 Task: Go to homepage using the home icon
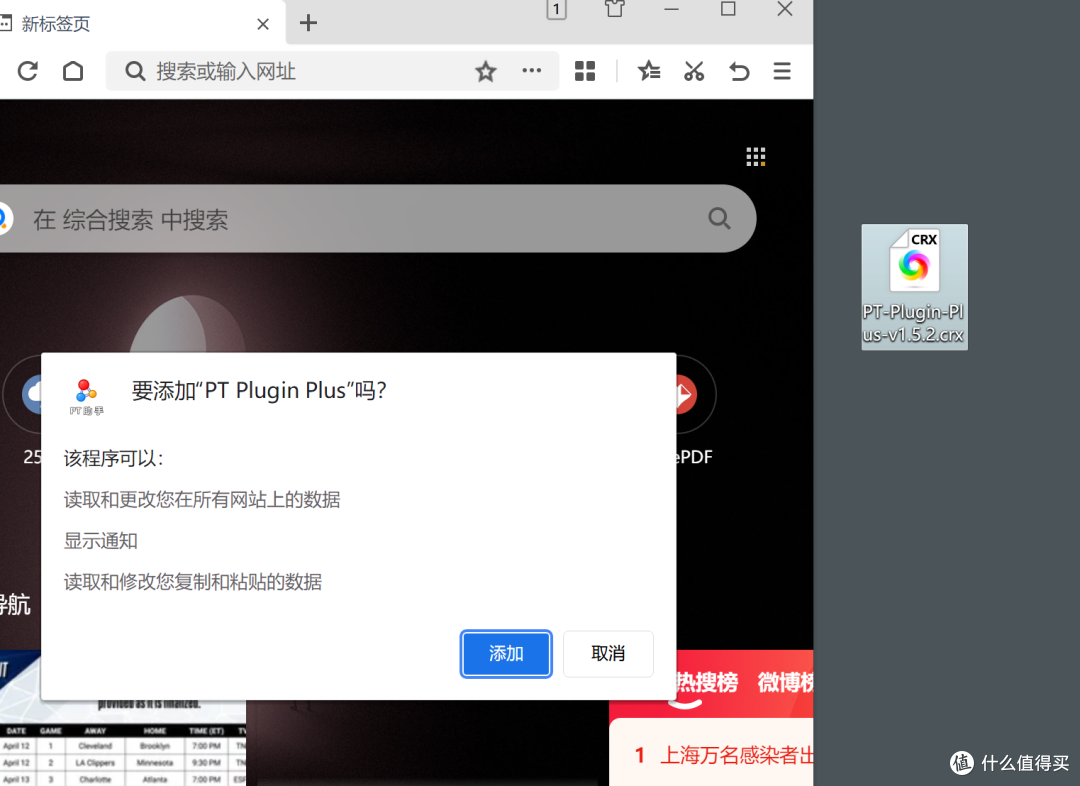[x=72, y=71]
